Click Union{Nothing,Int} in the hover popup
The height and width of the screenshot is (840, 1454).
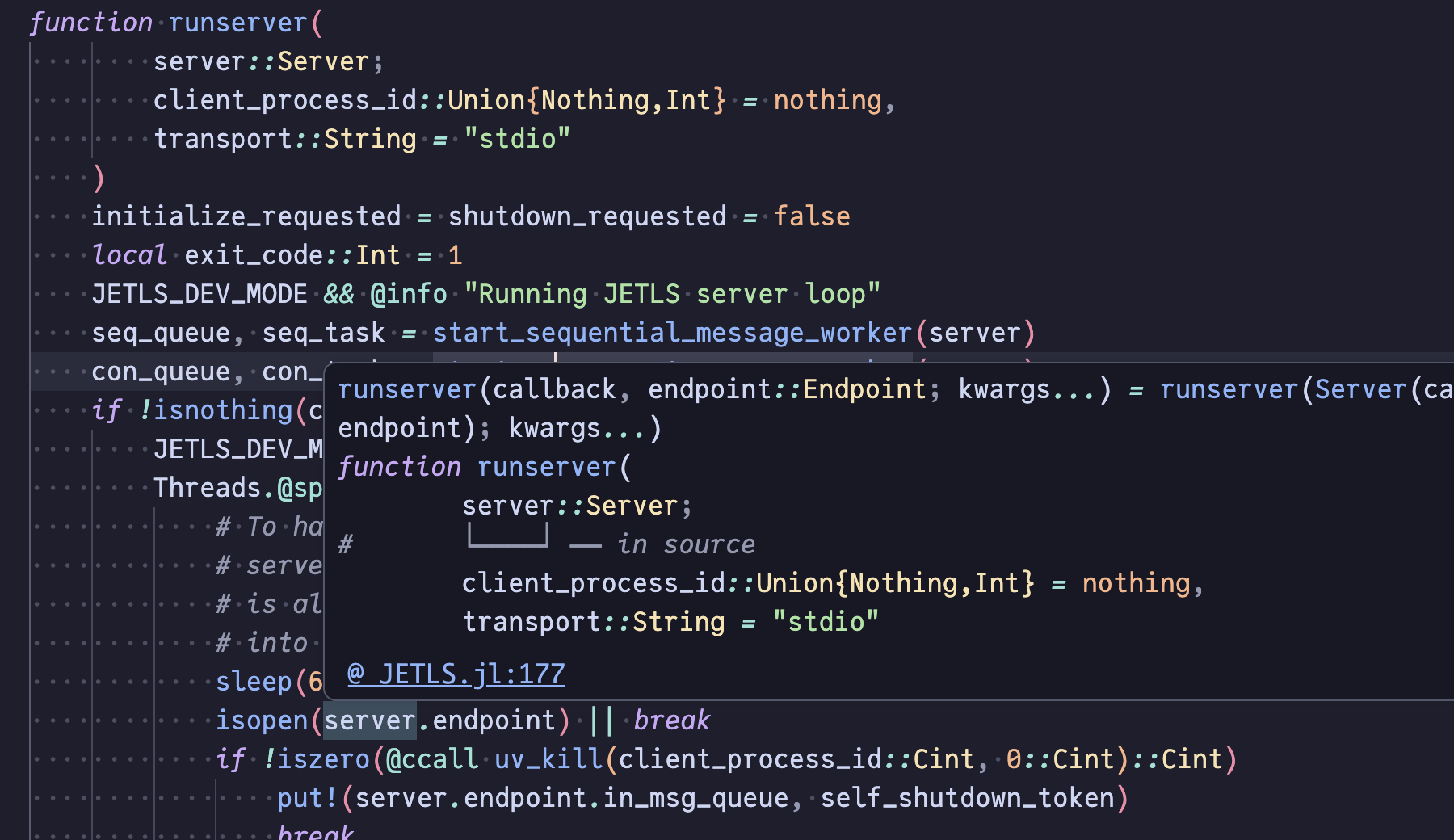pos(895,583)
